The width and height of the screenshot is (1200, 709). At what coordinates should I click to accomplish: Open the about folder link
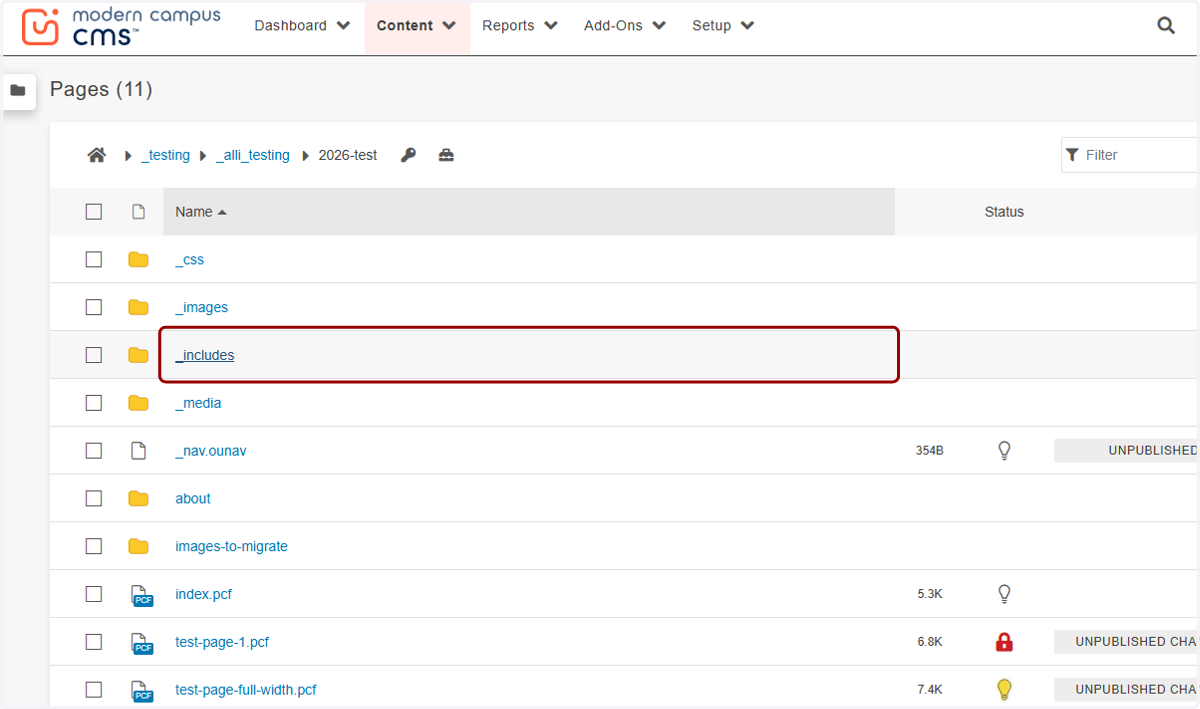(193, 498)
